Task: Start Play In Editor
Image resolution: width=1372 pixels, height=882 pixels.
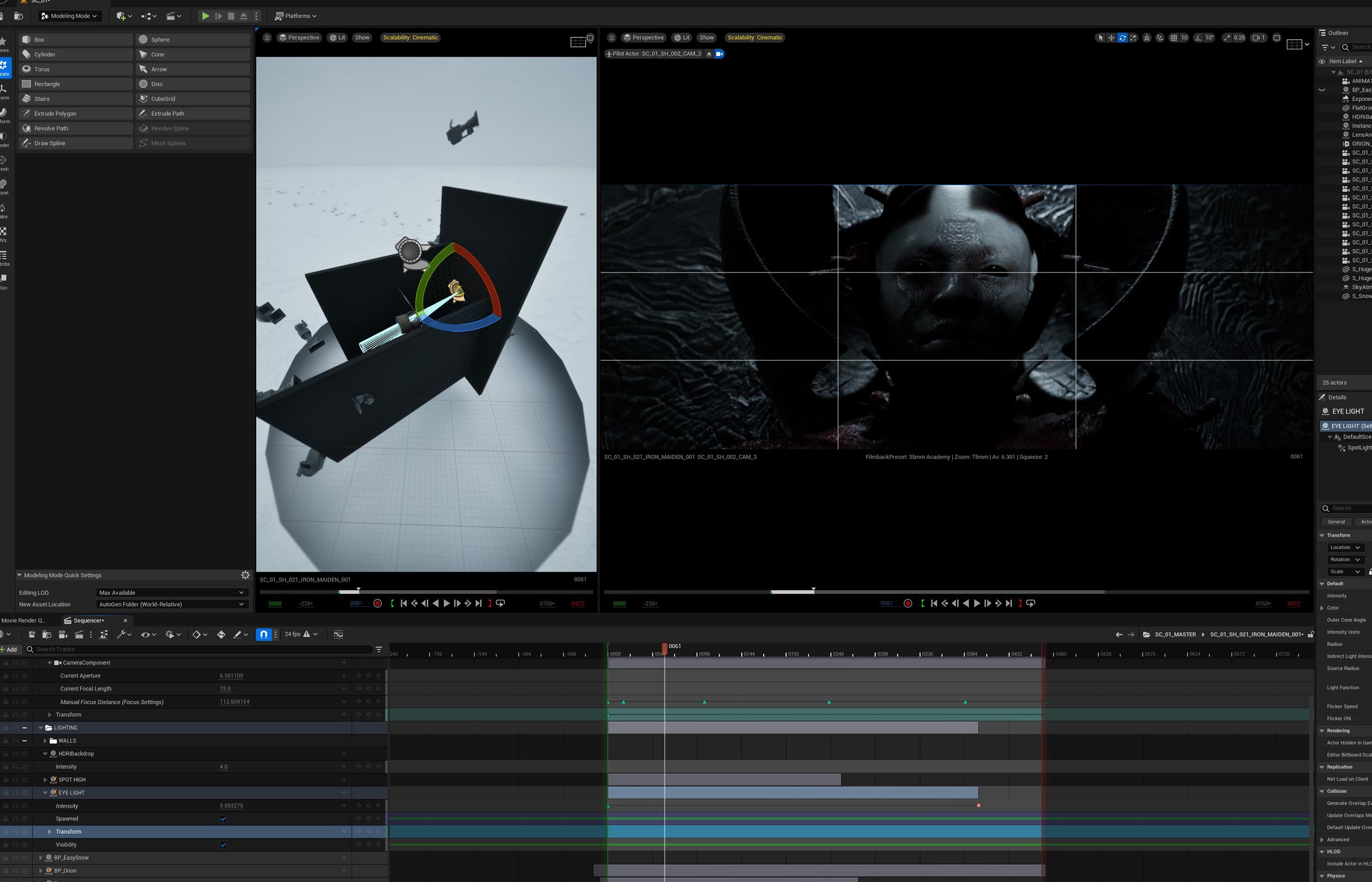Action: (x=205, y=16)
